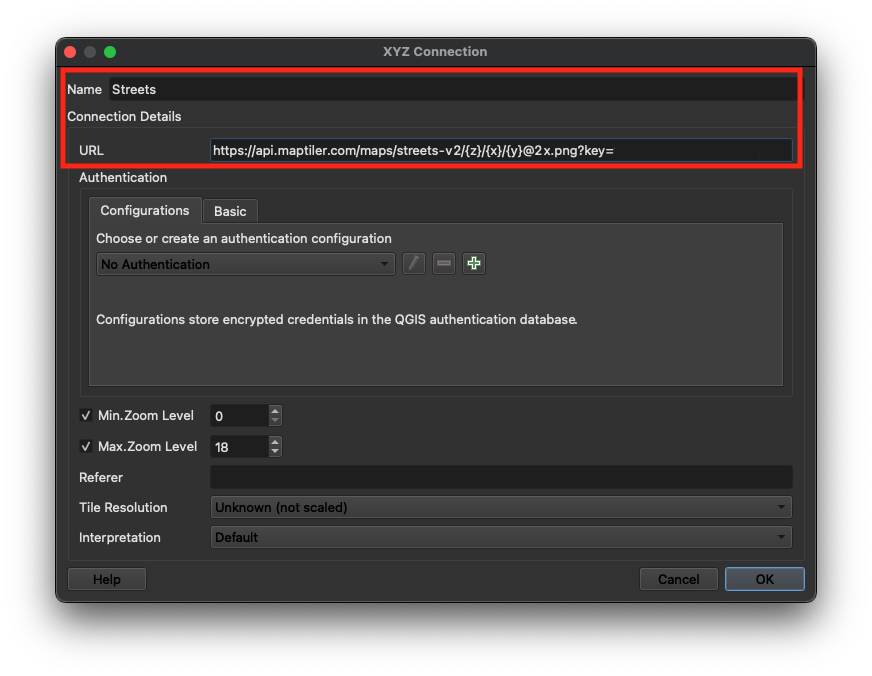Increase Min. Zoom Level with up arrow
Viewport: 872px width, 676px height.
pyautogui.click(x=275, y=411)
